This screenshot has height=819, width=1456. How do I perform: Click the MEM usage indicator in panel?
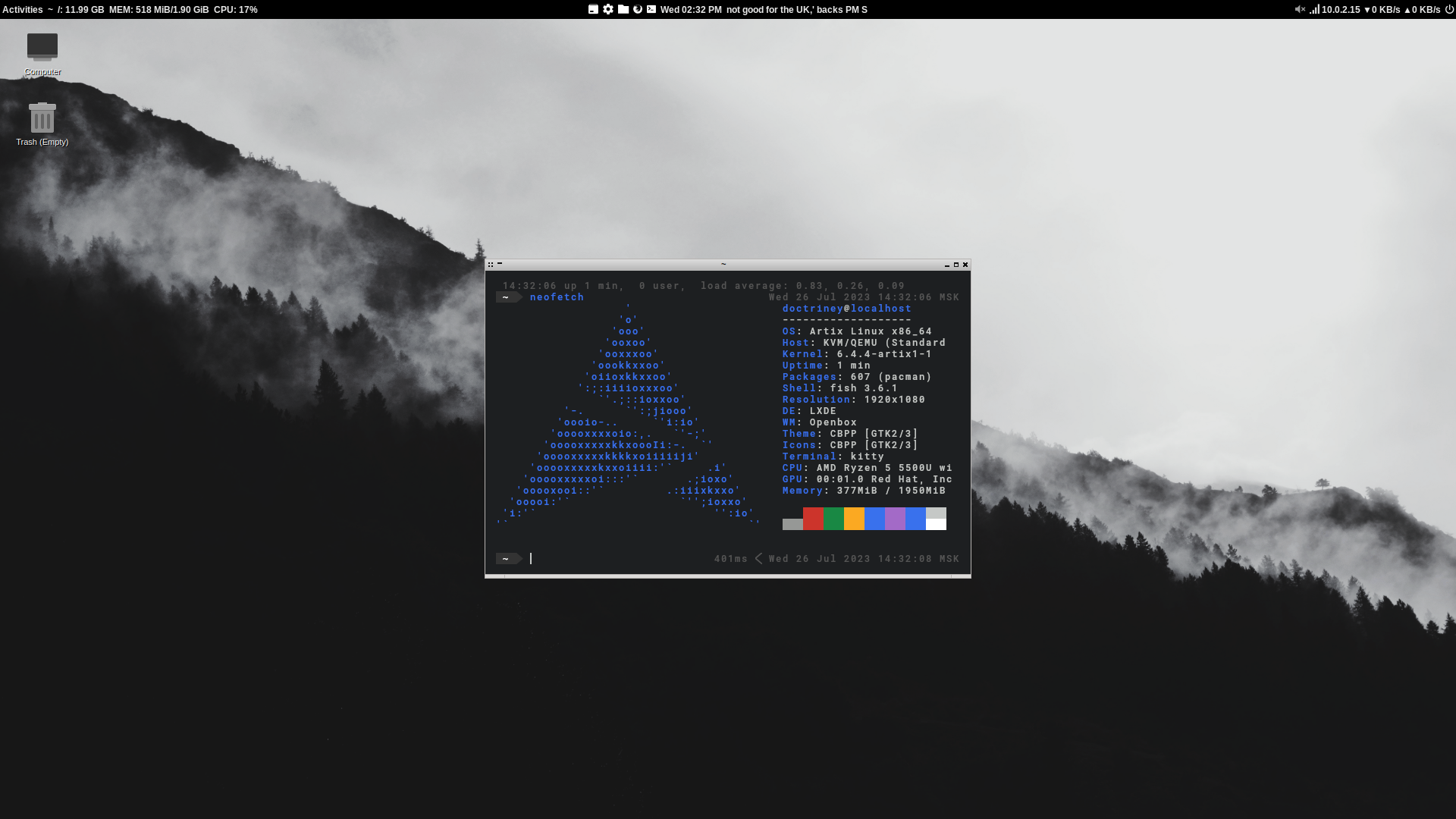pyautogui.click(x=158, y=10)
